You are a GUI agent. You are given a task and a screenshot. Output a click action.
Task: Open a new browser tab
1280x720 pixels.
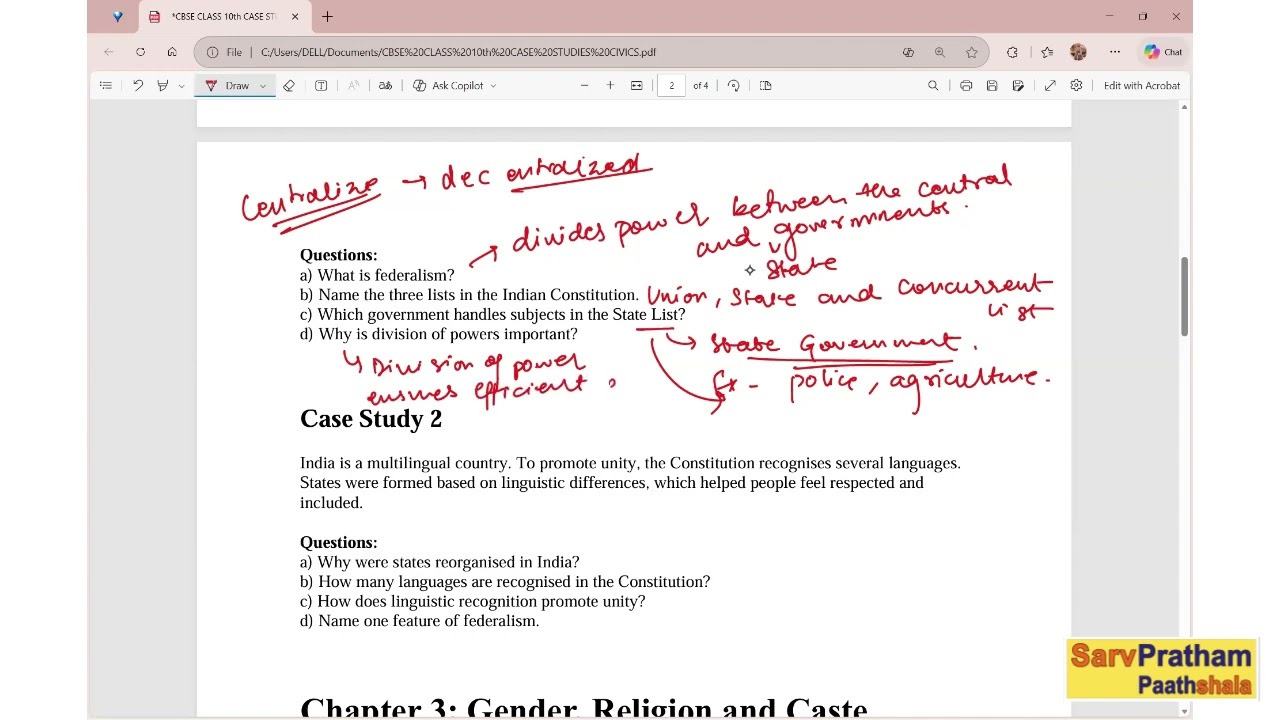tap(327, 17)
